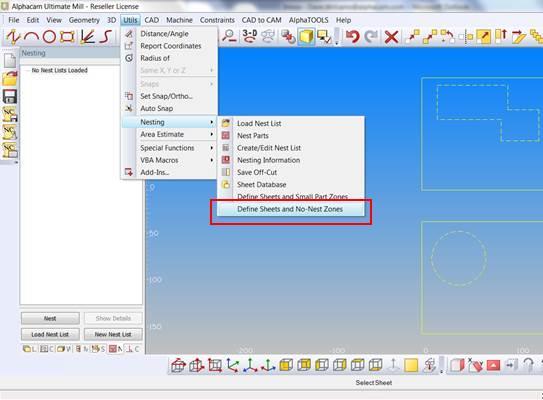Click the flat yellow square icon in bottom toolbar
This screenshot has width=543, height=400.
pos(411,365)
